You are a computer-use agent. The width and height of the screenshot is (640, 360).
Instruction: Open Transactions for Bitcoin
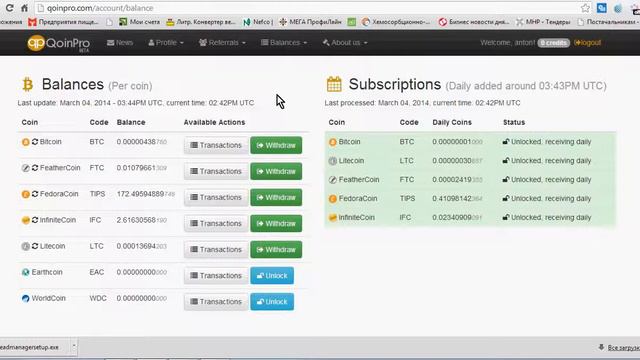point(216,145)
